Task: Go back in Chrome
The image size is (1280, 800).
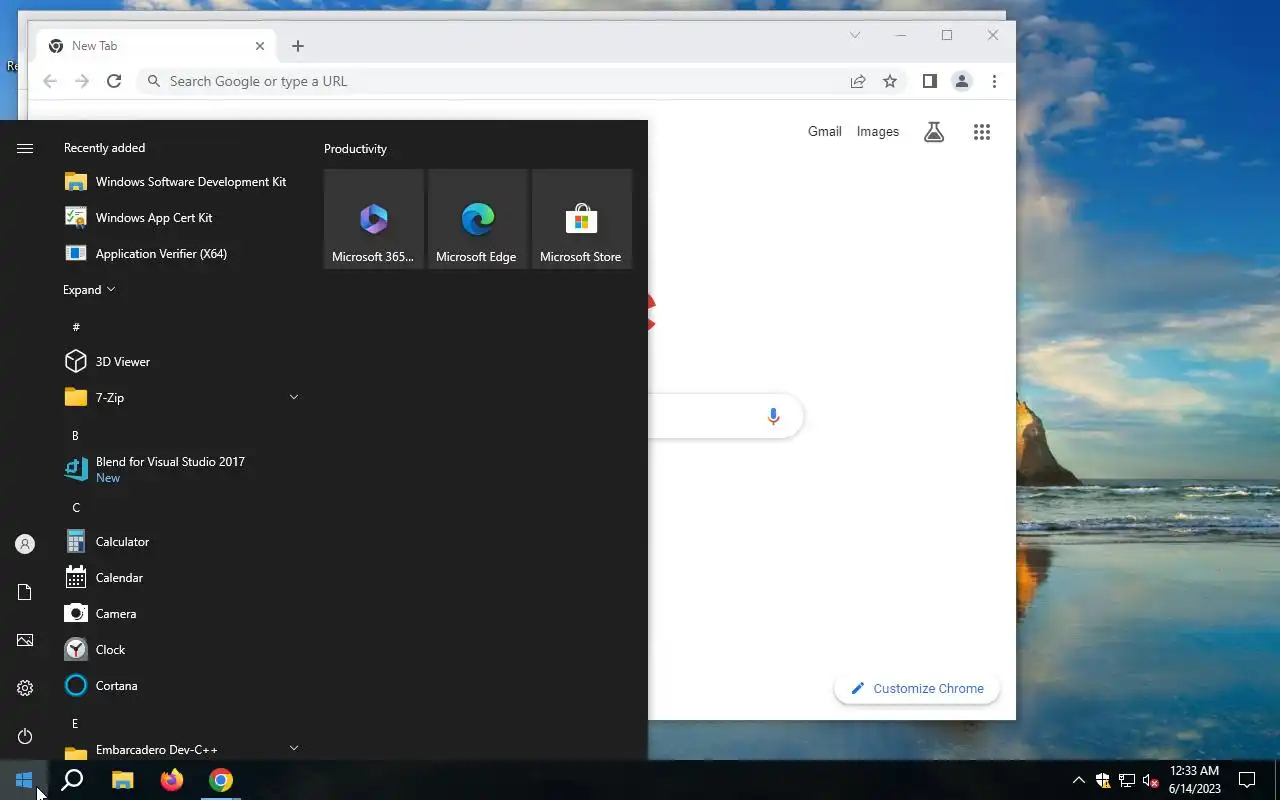Action: pos(50,81)
